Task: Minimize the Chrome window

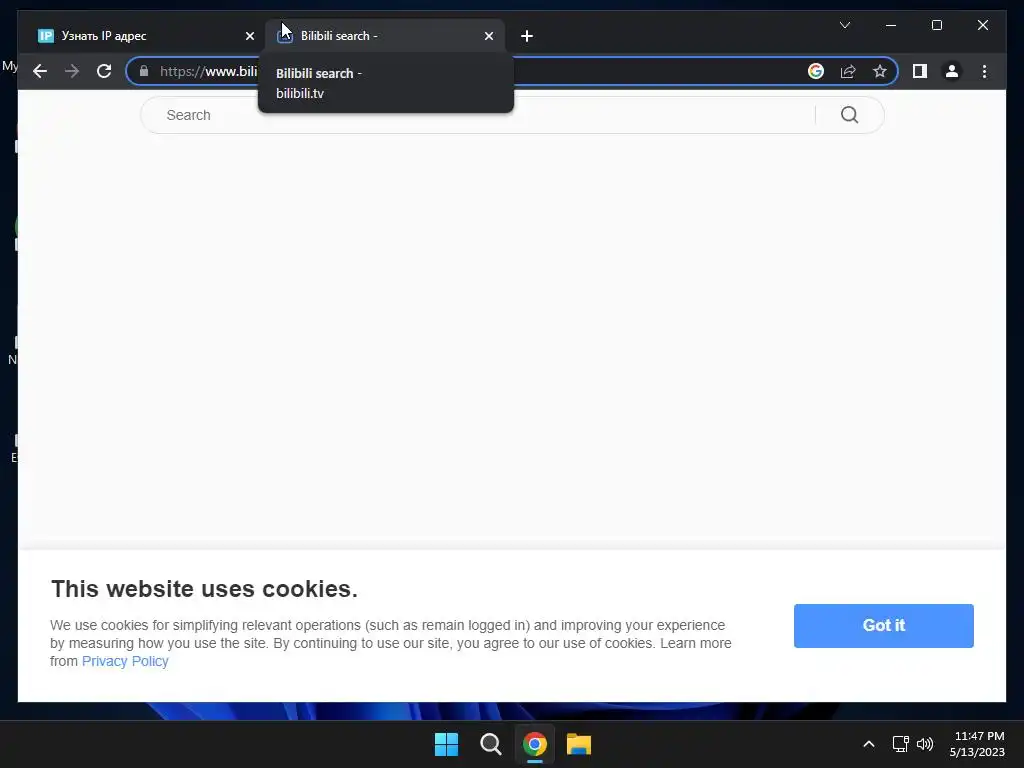Action: point(891,25)
